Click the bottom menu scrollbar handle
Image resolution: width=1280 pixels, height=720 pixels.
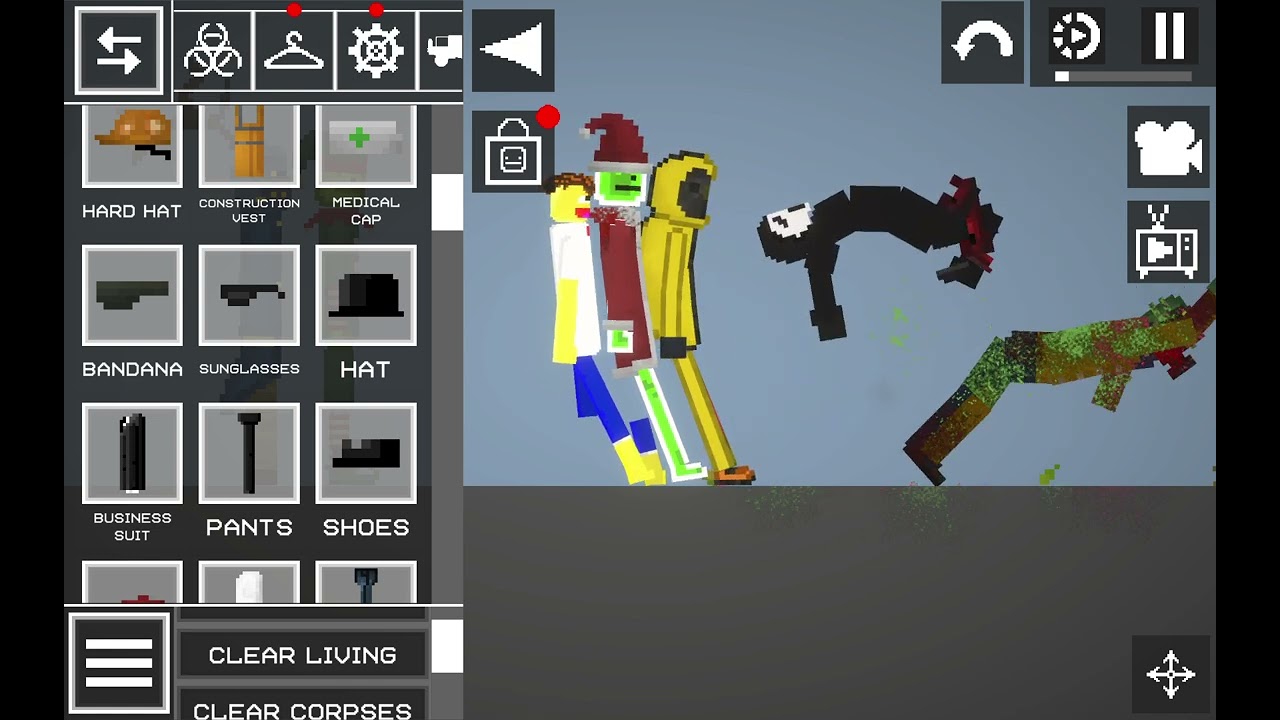click(447, 646)
